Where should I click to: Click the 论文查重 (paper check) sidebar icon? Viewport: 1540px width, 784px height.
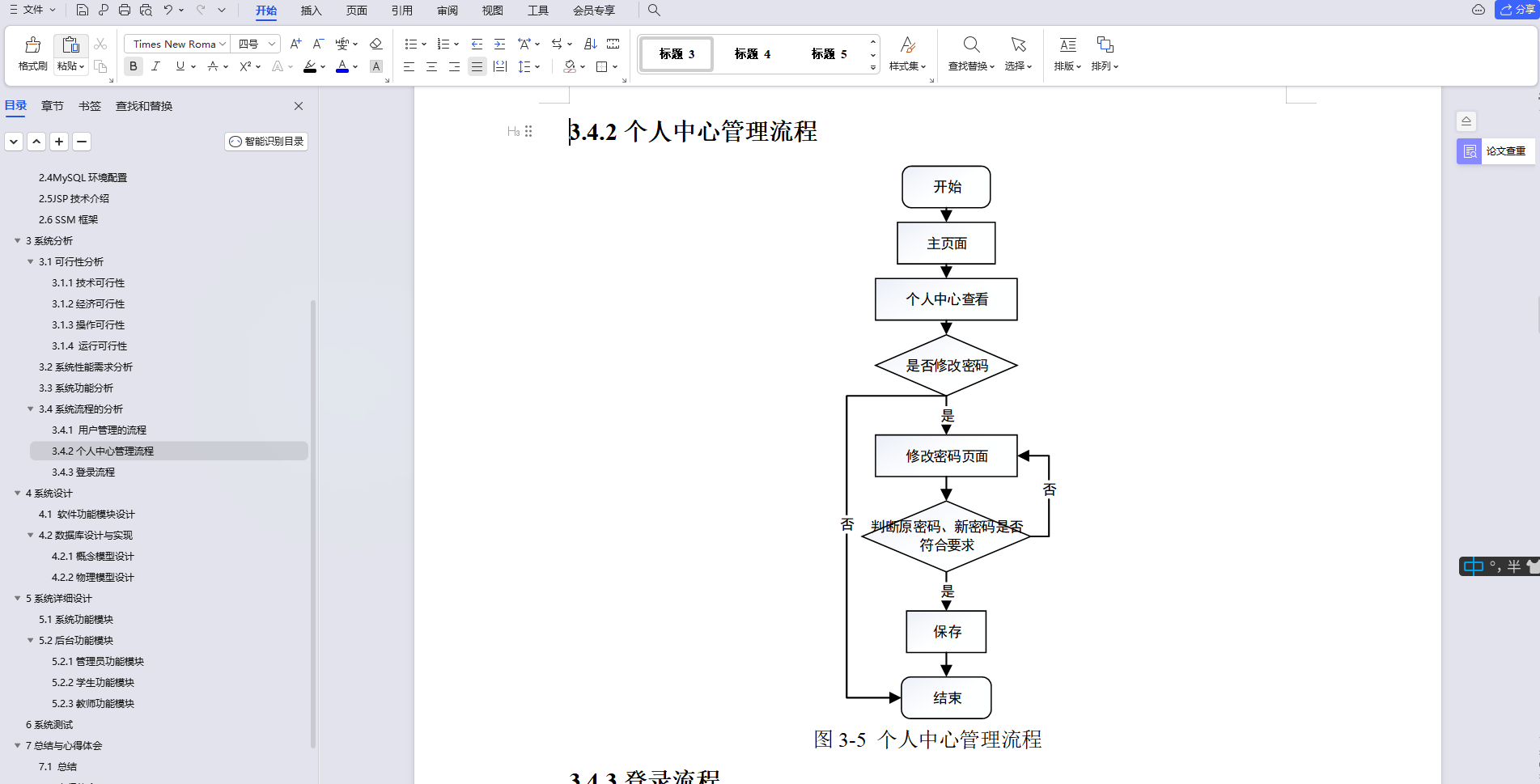pyautogui.click(x=1468, y=151)
